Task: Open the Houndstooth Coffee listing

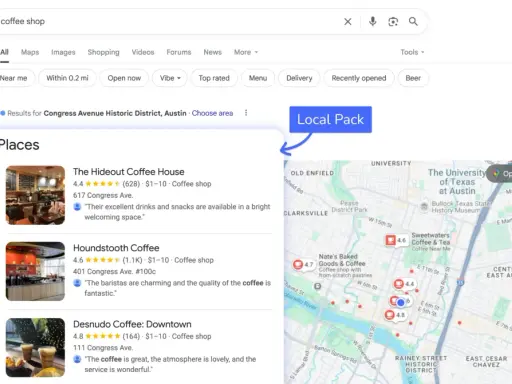Action: coord(116,248)
